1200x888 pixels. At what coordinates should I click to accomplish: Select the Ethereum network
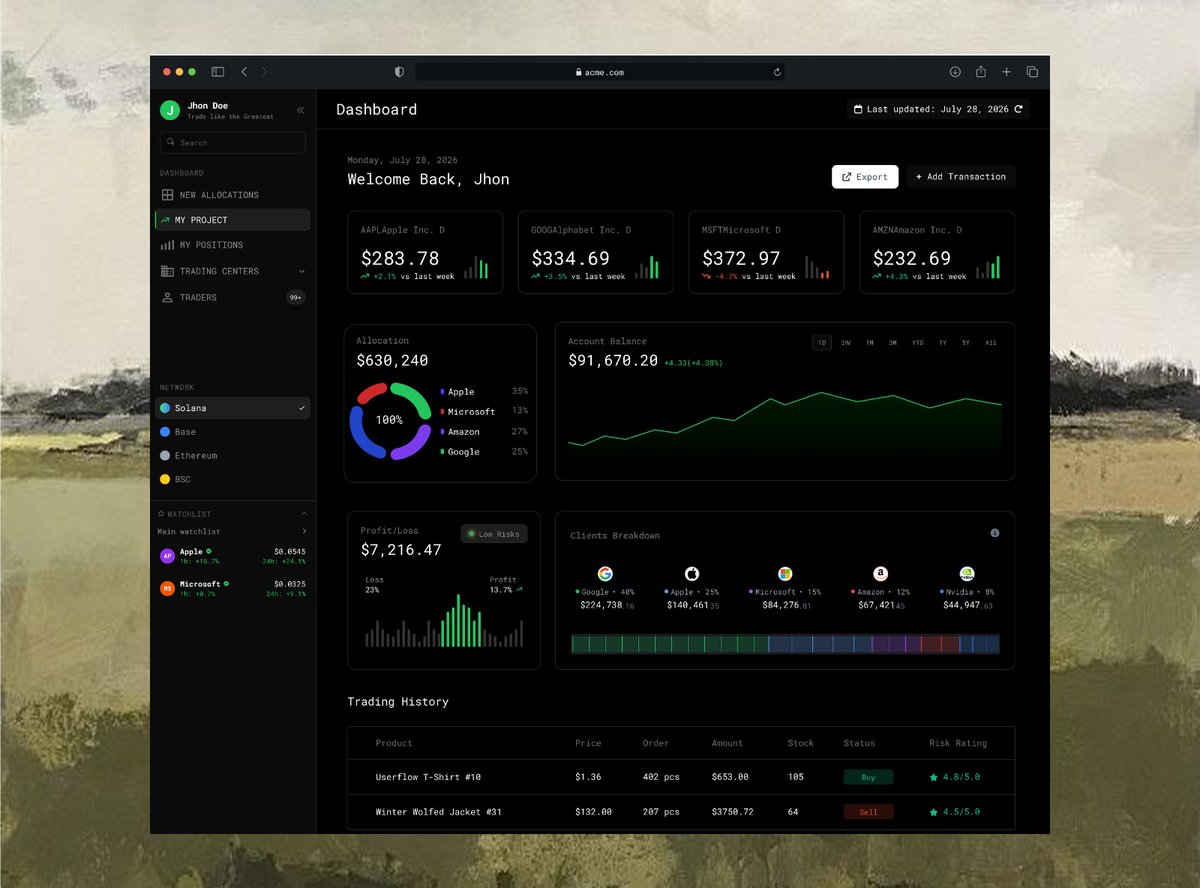(x=233, y=456)
